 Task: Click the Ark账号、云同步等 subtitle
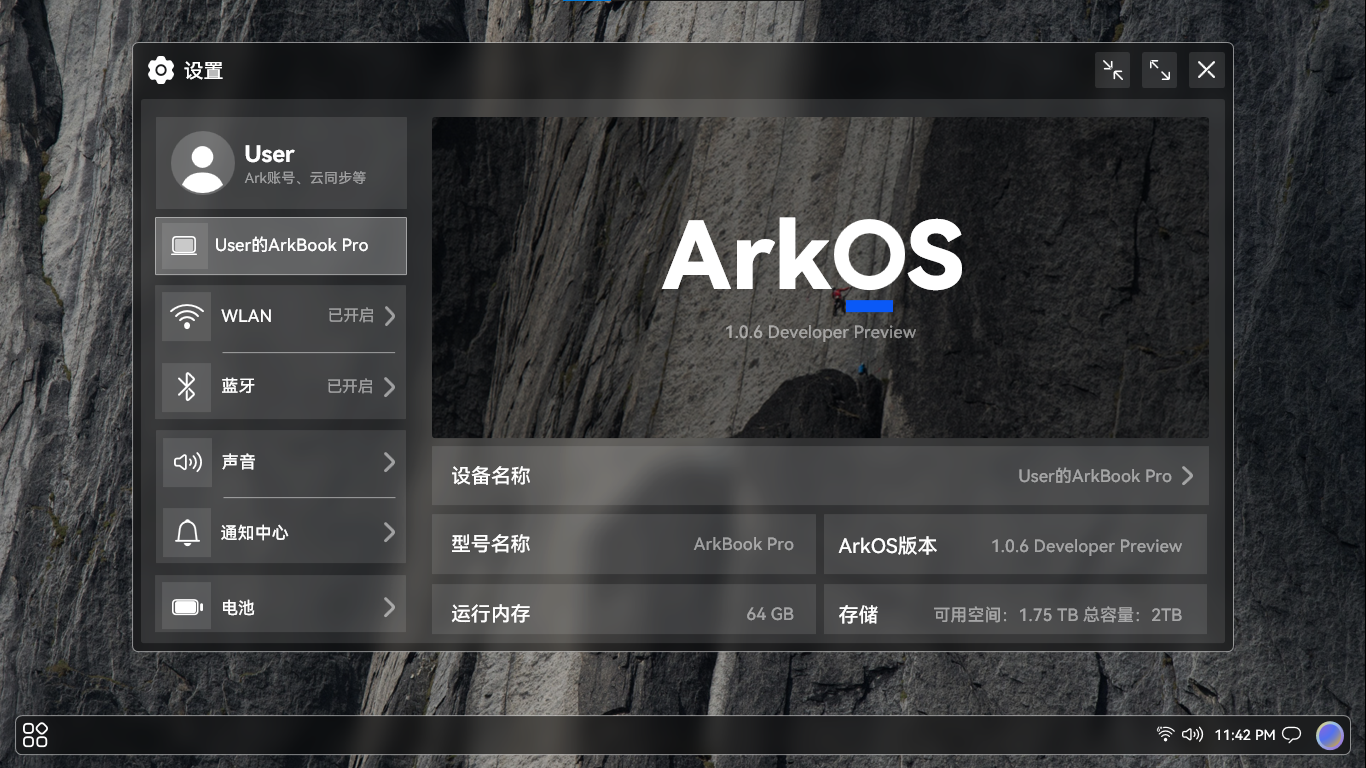coord(305,178)
